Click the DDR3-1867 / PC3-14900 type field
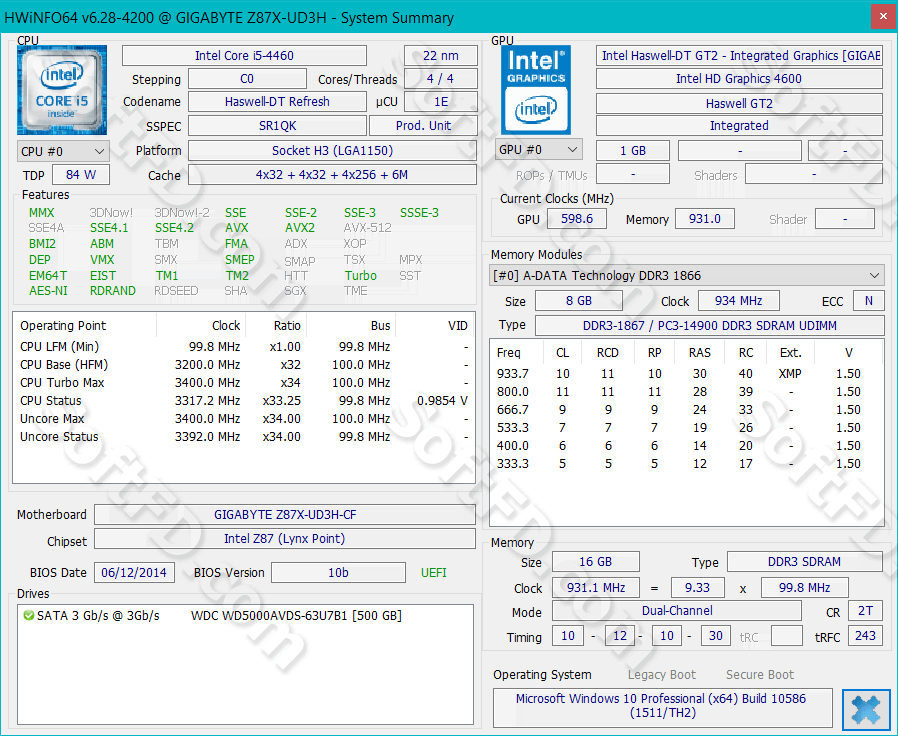 [710, 326]
